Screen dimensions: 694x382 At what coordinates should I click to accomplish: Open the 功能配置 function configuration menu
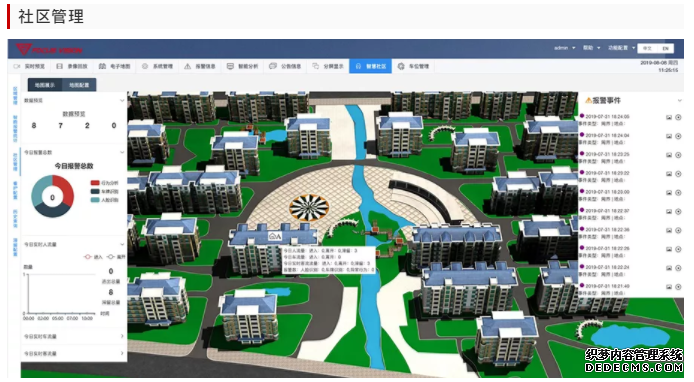pos(621,48)
